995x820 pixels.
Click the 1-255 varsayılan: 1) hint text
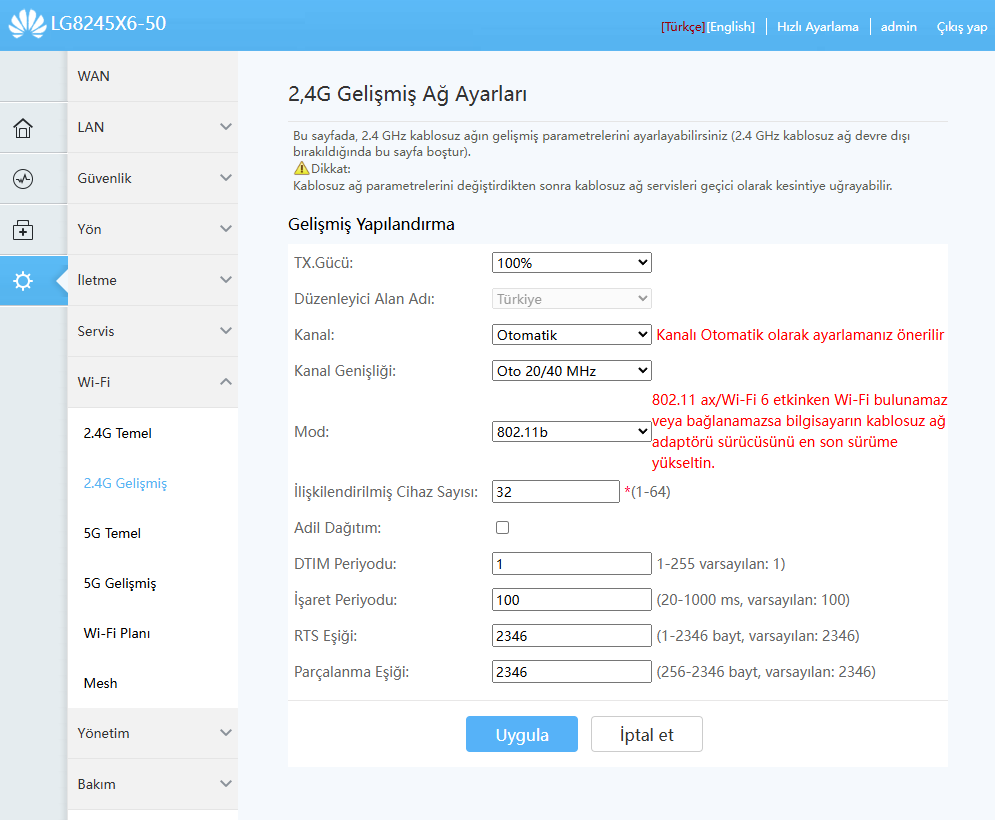coord(721,564)
